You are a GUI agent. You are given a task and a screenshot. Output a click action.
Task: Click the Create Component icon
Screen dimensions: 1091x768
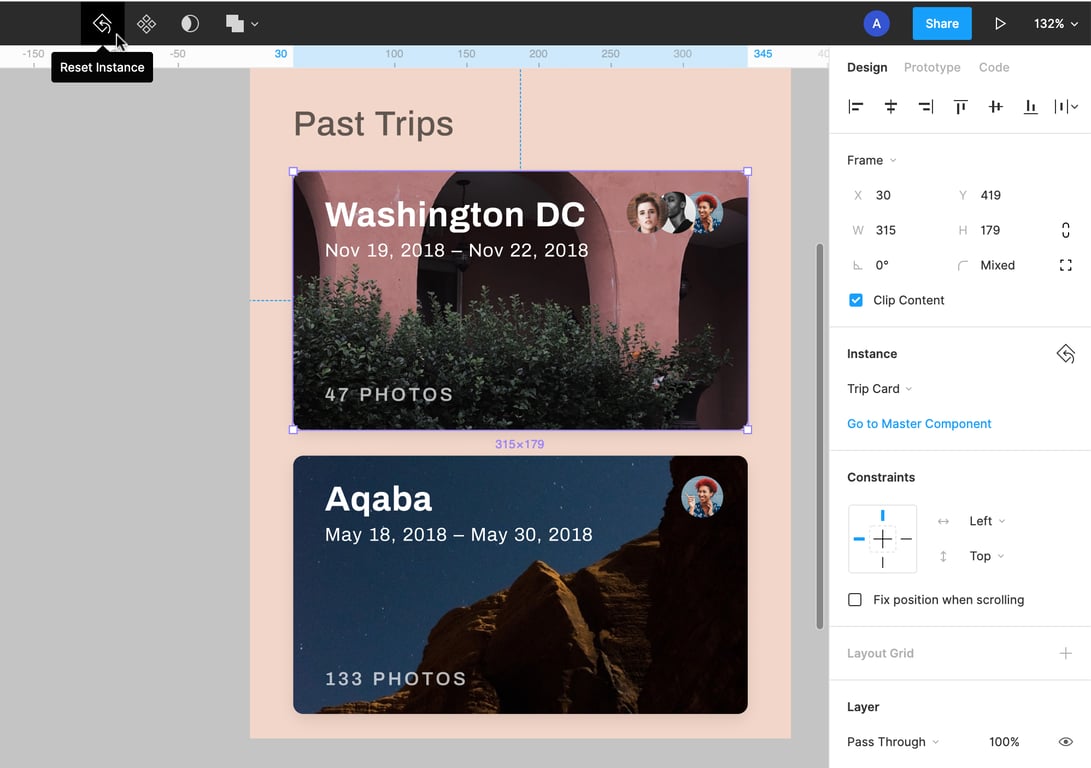[x=146, y=23]
